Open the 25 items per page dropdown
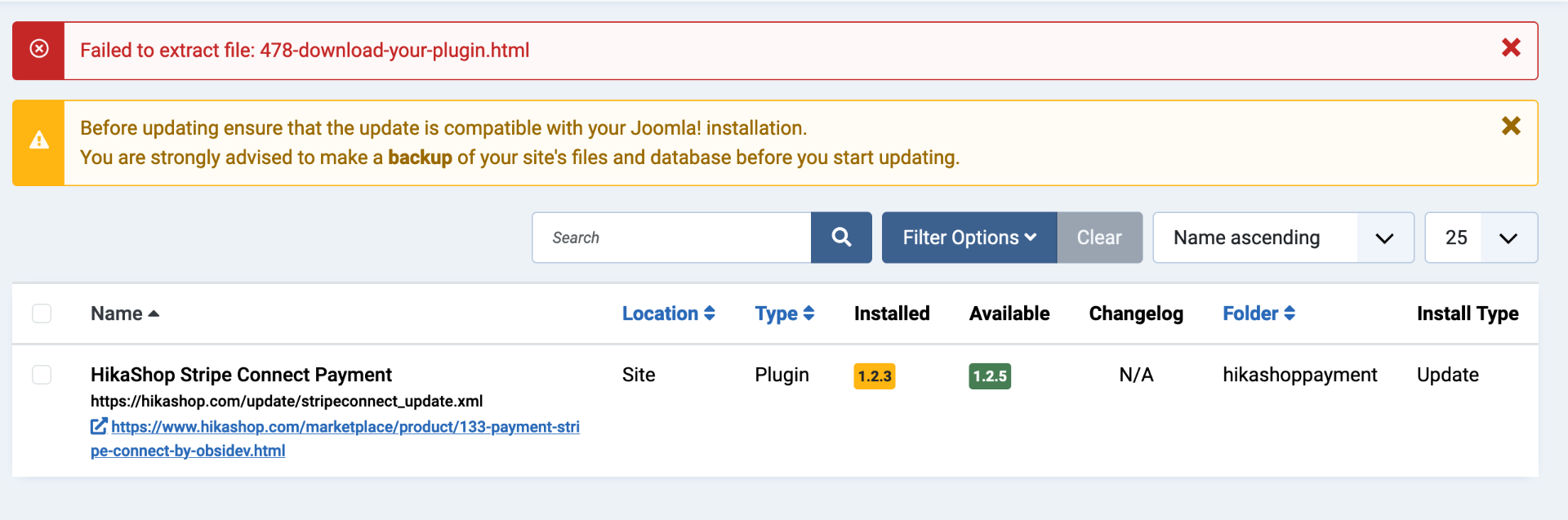The image size is (1568, 520). 1481,238
